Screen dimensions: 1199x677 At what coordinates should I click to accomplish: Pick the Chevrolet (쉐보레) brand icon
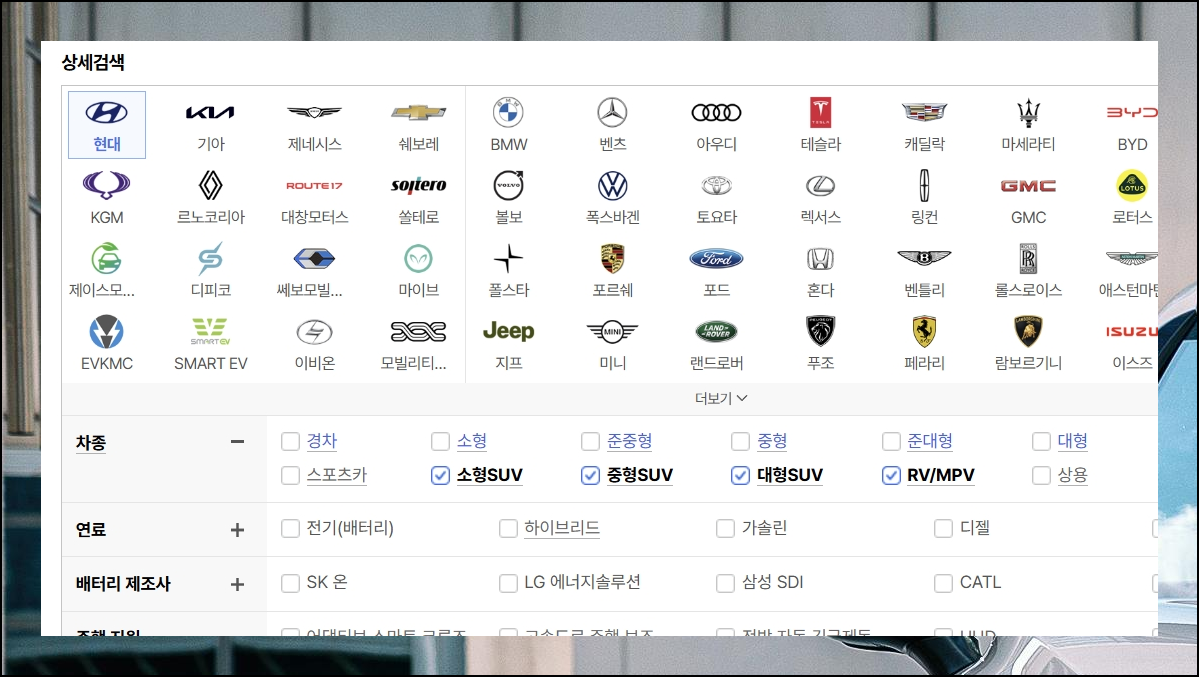[x=418, y=113]
